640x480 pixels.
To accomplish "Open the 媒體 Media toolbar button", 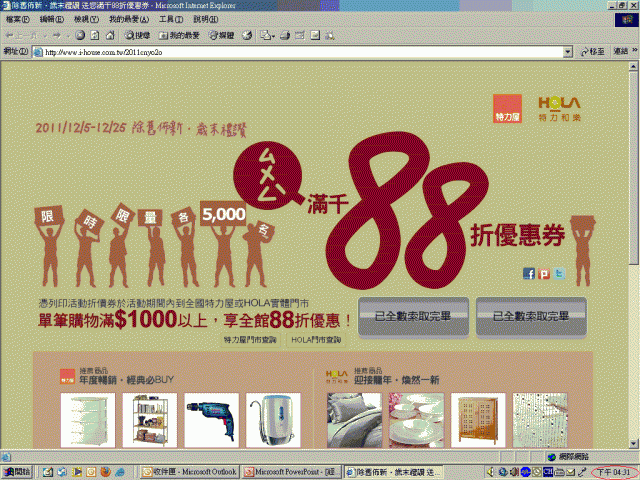I will (x=222, y=36).
